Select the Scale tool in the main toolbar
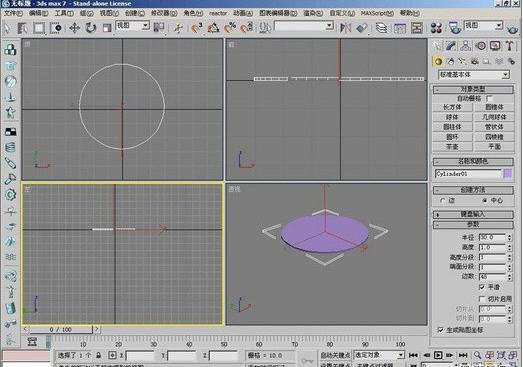 106,28
